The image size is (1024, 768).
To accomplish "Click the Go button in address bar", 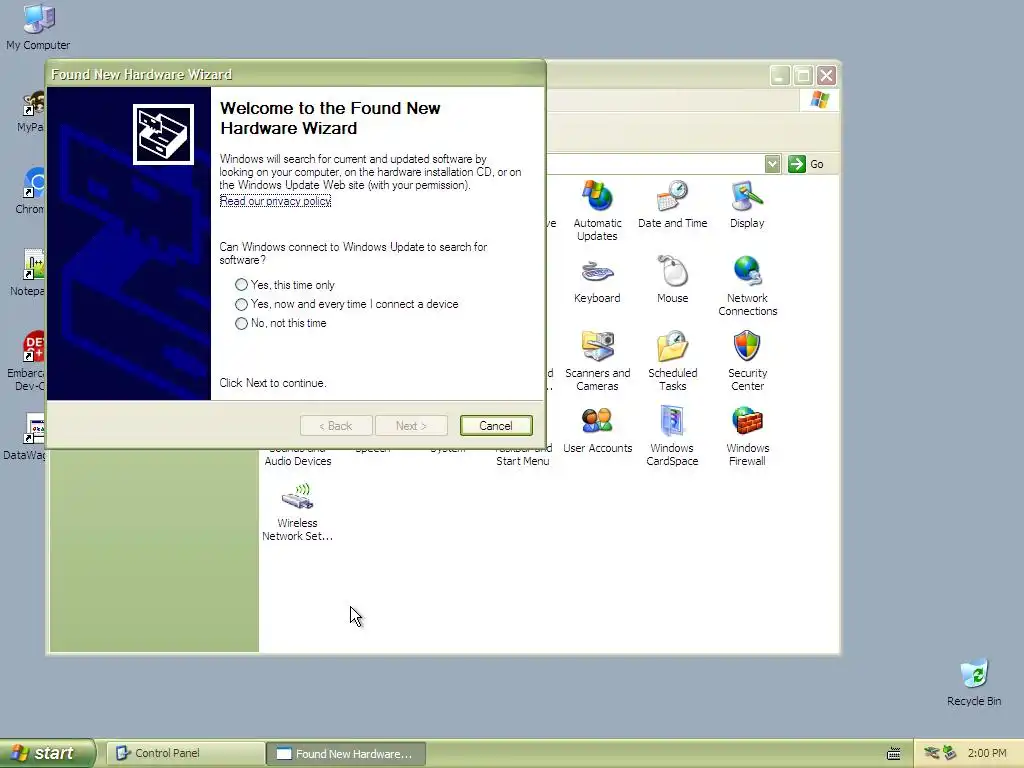I will point(806,164).
